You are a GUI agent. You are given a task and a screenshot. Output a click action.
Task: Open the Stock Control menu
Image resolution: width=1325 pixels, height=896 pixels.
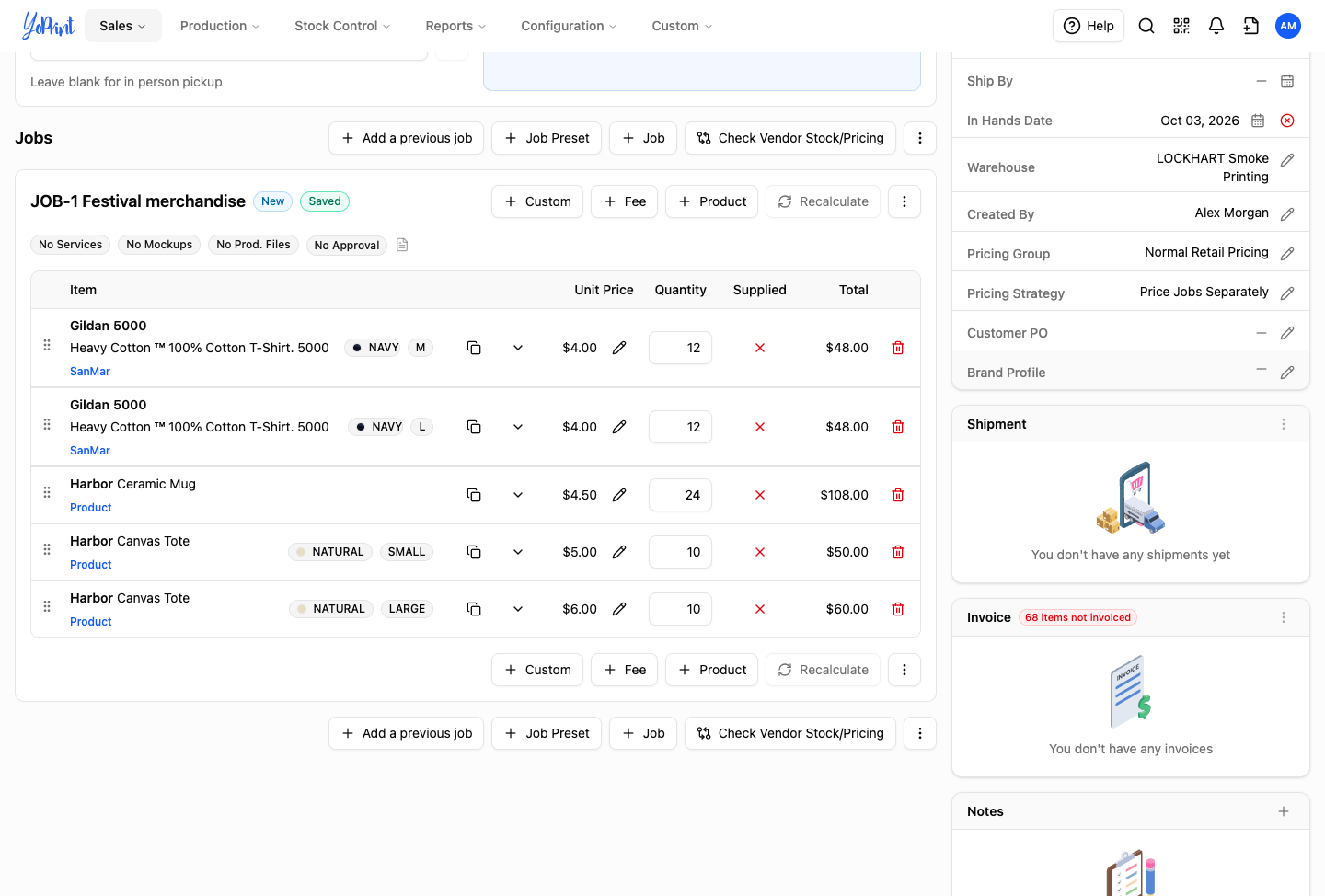pos(342,26)
